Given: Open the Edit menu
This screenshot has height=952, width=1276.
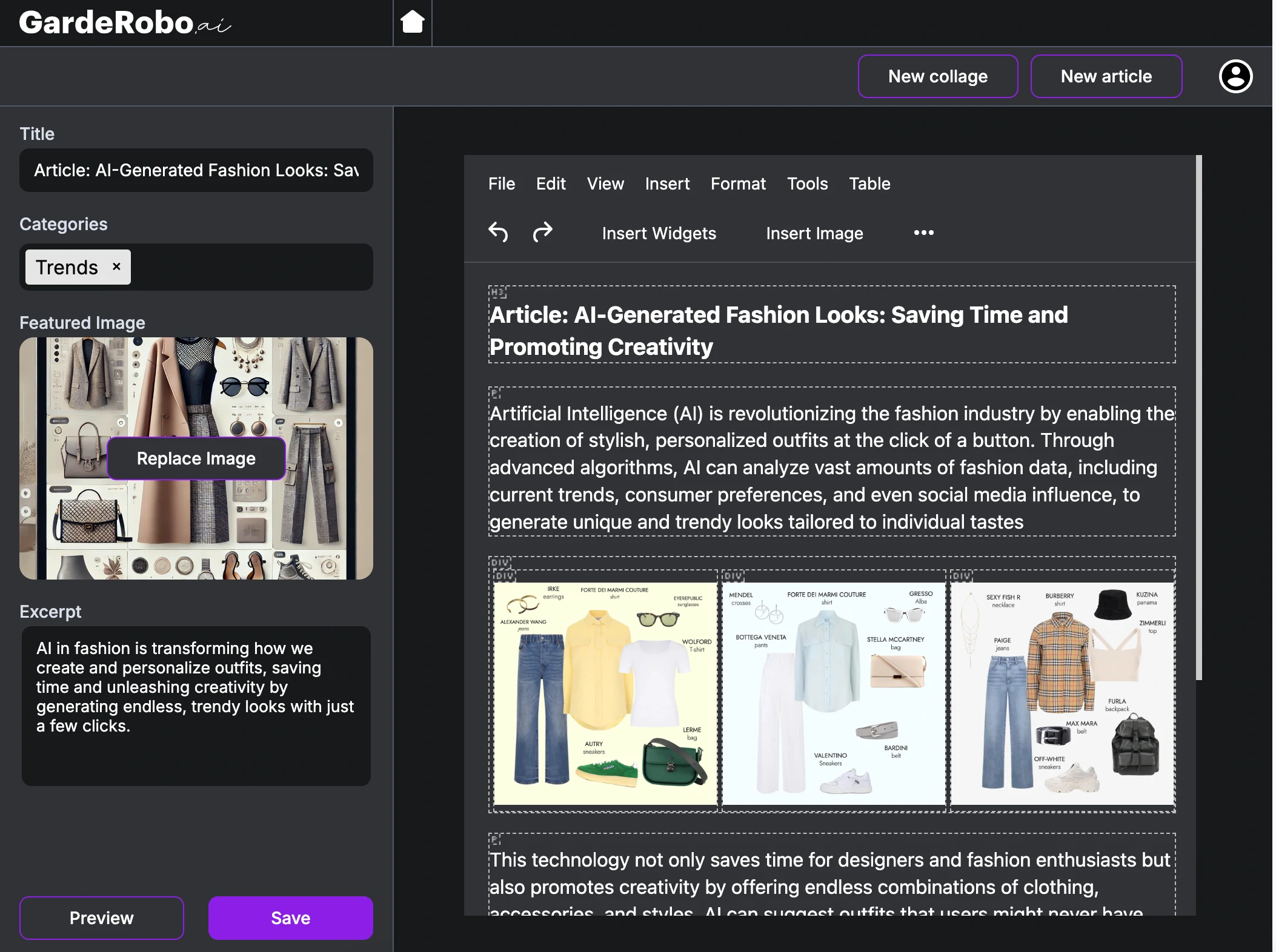Looking at the screenshot, I should click(x=551, y=183).
